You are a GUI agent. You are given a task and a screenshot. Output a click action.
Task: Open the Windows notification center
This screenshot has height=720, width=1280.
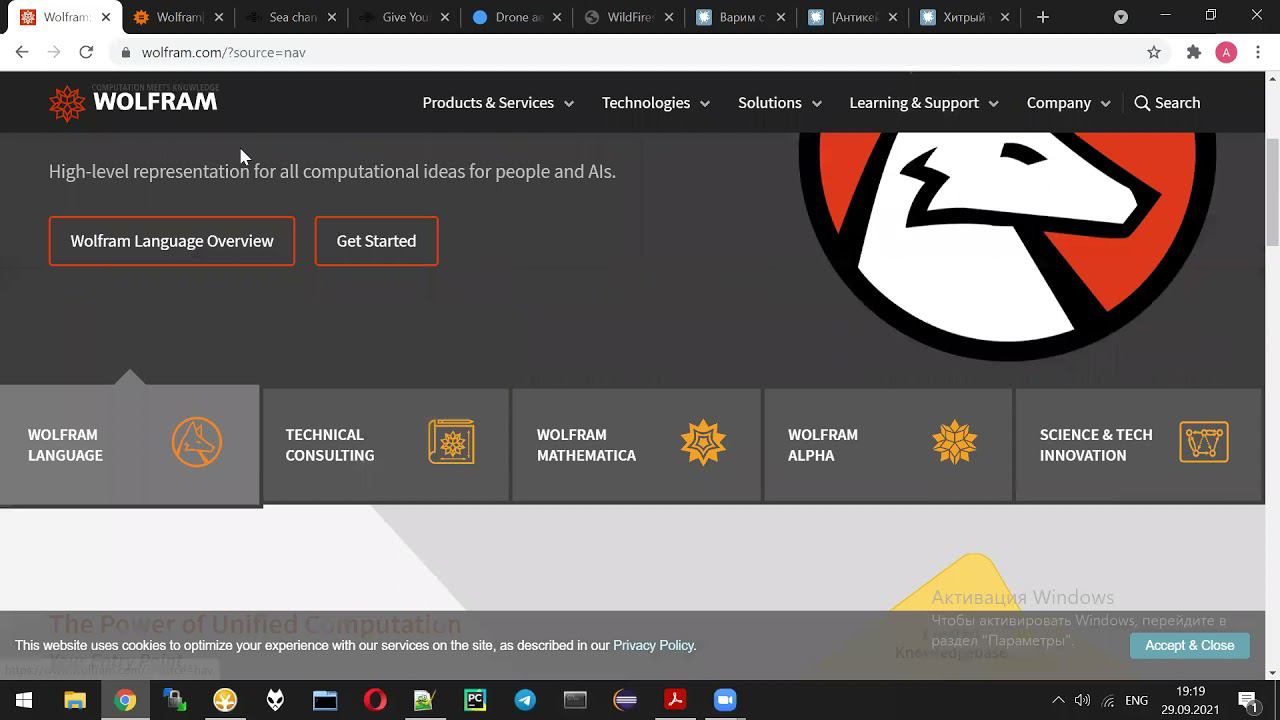pyautogui.click(x=1247, y=700)
